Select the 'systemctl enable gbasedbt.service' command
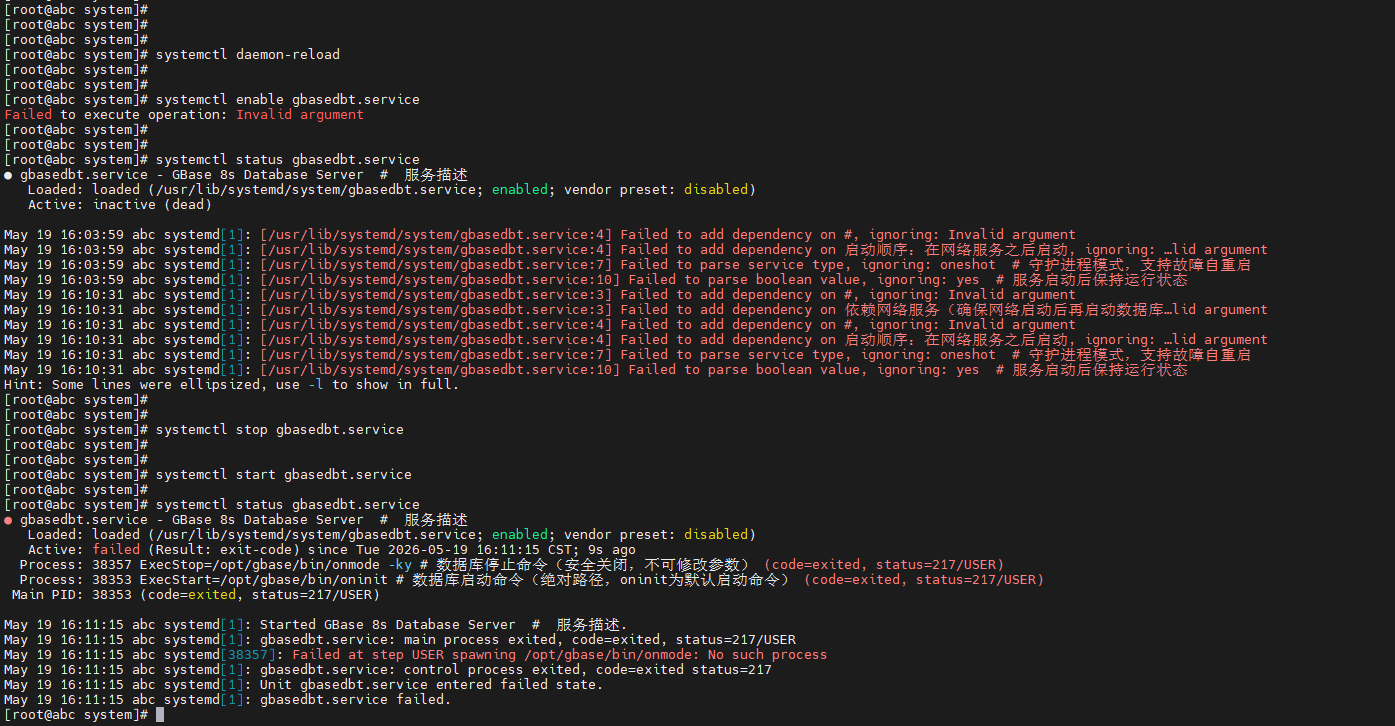The width and height of the screenshot is (1395, 726). pyautogui.click(x=288, y=100)
